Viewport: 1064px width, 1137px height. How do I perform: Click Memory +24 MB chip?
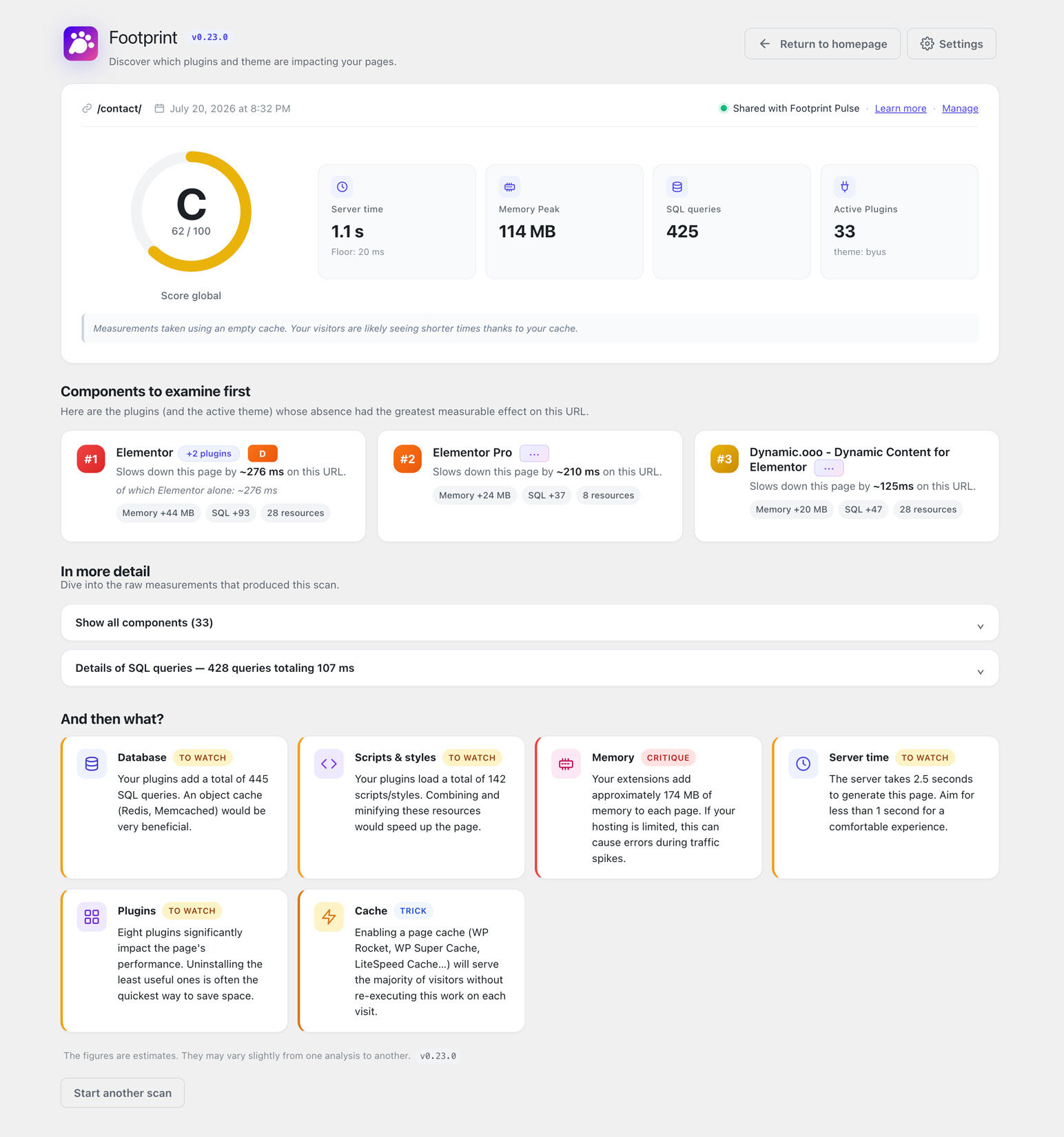point(475,495)
